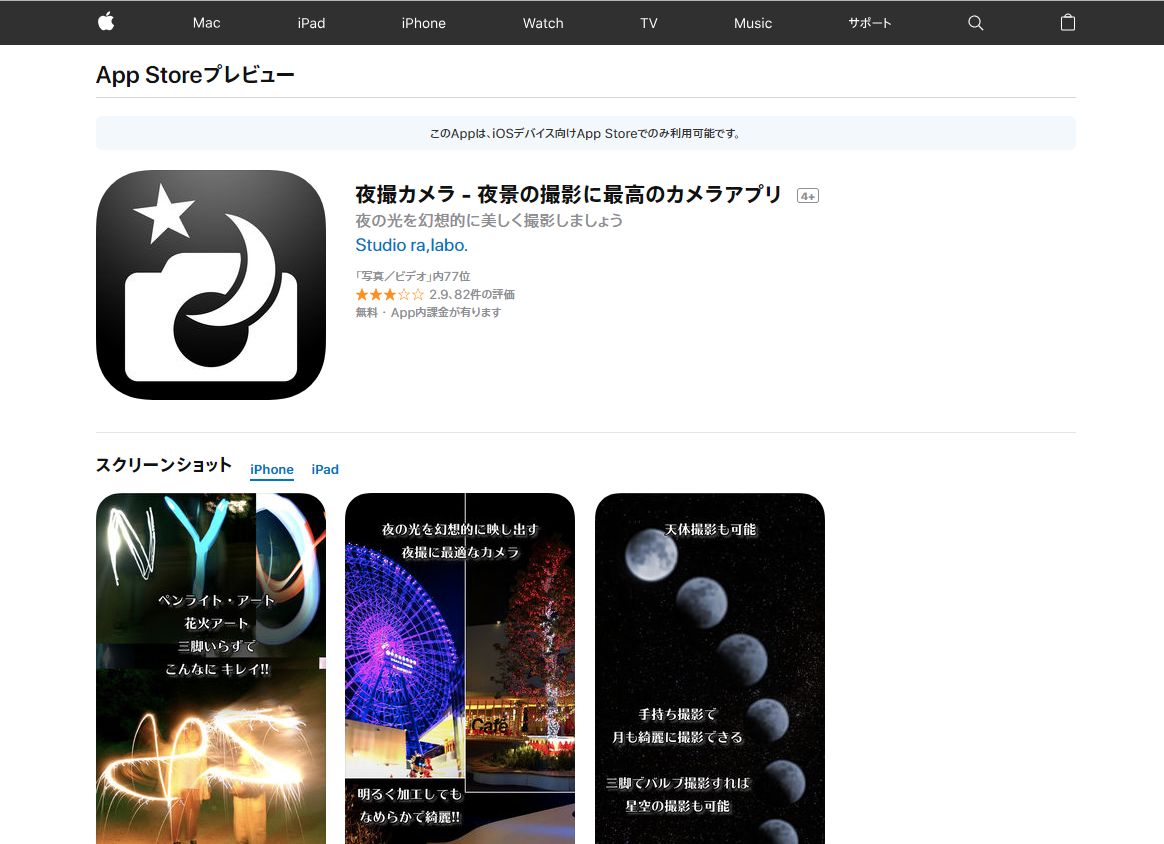Screen dimensions: 1164x844
Task: Switch to iPad screenshots tab
Action: [x=325, y=470]
